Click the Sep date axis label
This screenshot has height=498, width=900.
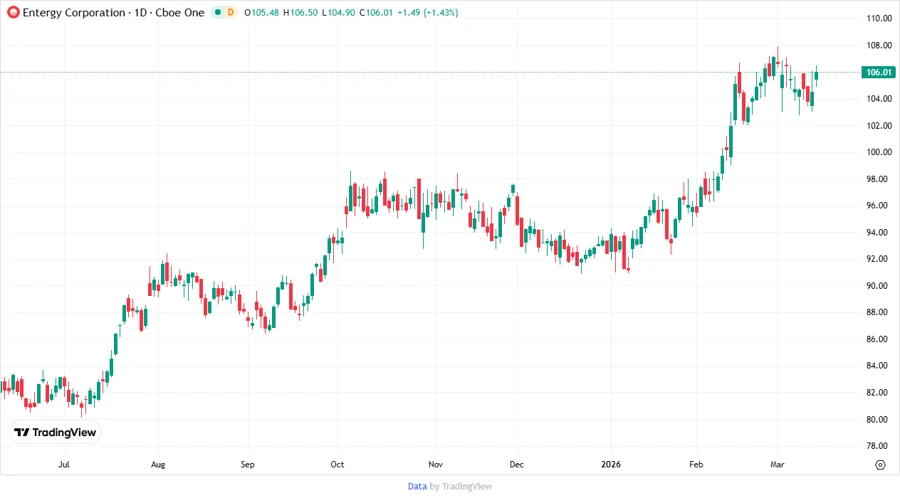pos(247,464)
